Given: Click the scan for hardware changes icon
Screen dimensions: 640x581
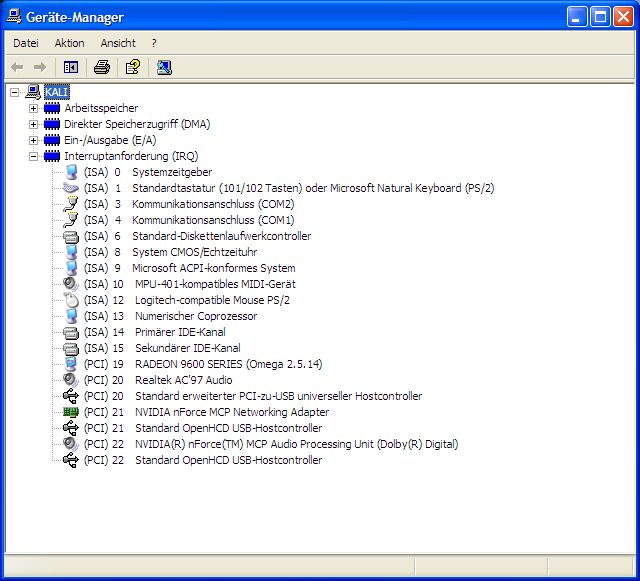Looking at the screenshot, I should tap(164, 67).
